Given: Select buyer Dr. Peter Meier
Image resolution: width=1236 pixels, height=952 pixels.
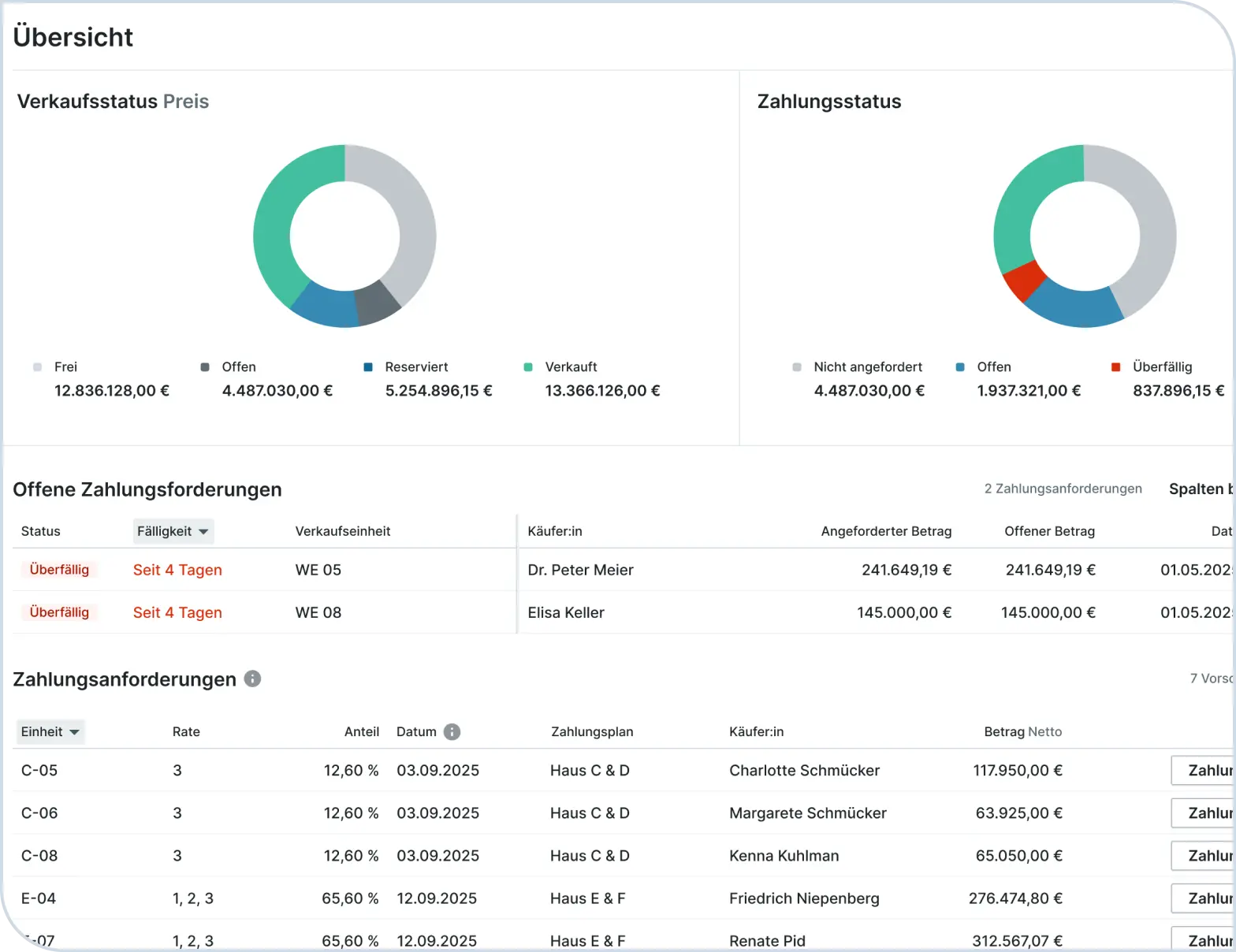Looking at the screenshot, I should 580,570.
